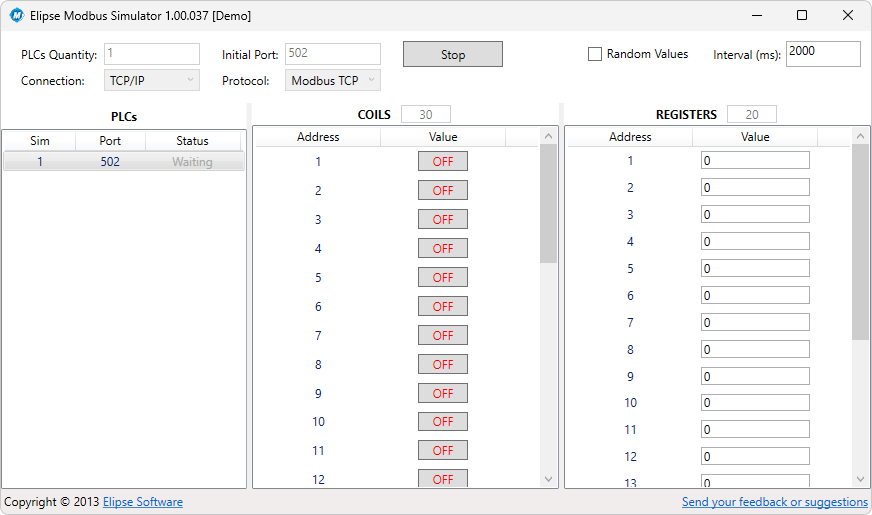Screen dimensions: 872x515
Task: Click the COILS scrollbar up arrow
Action: click(548, 136)
